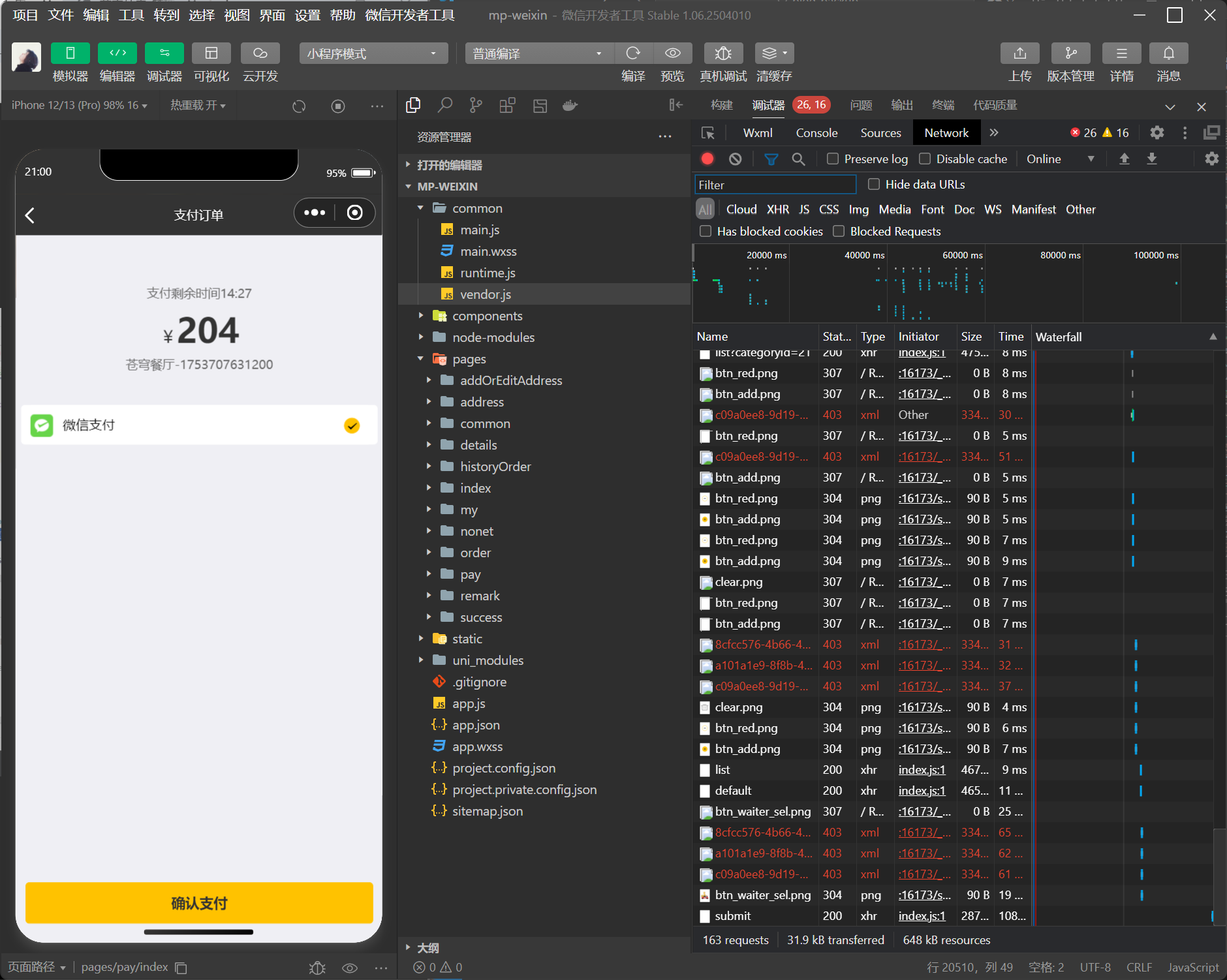Open version management branch icon
Viewport: 1227px width, 980px height.
pyautogui.click(x=1070, y=54)
